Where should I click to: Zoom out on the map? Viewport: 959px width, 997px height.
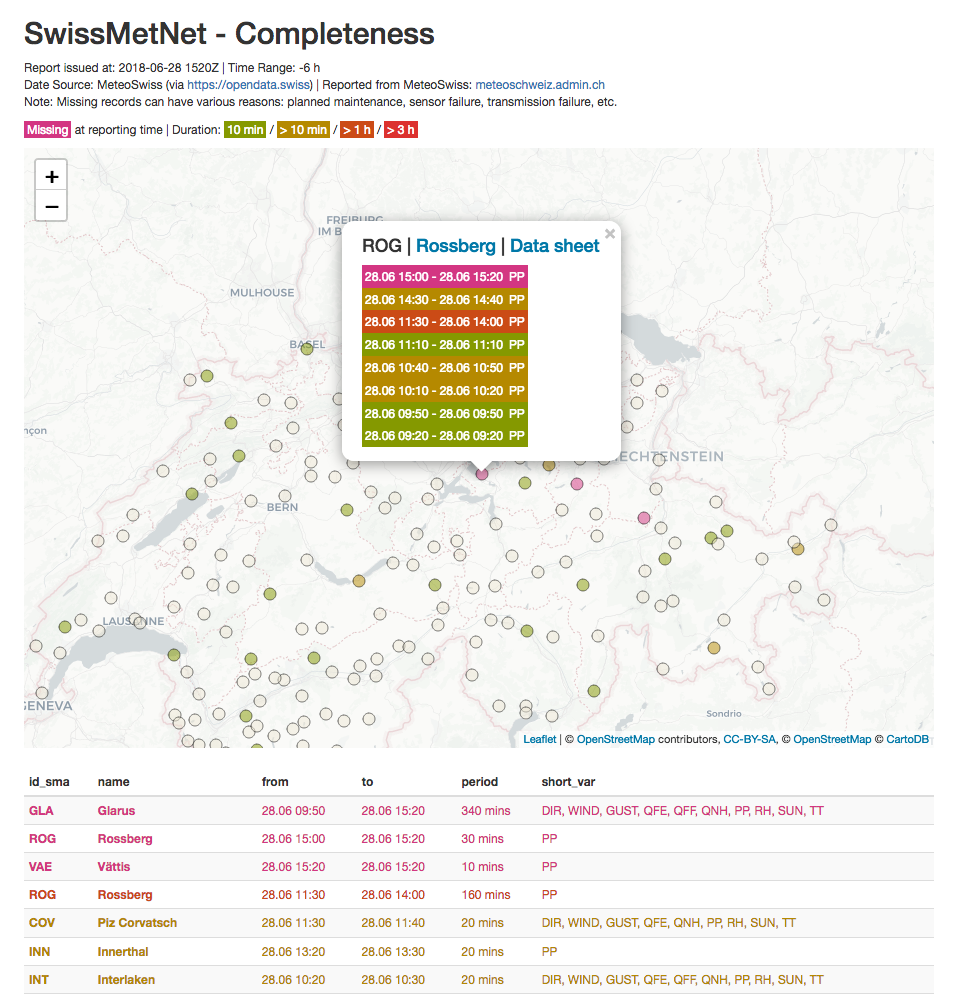(x=52, y=207)
